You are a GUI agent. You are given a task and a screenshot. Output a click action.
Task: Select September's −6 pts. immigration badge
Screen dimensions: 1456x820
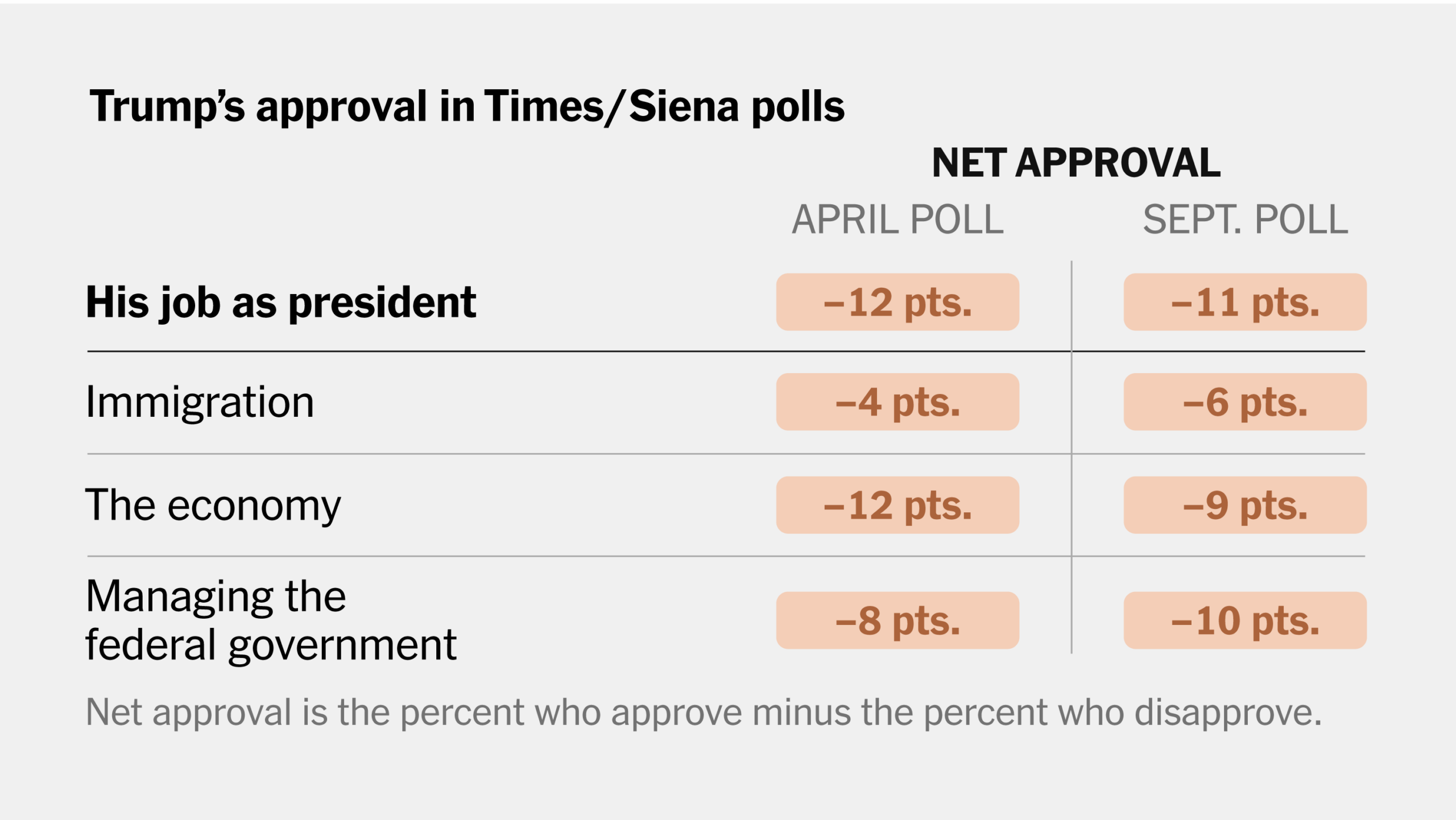pos(1245,402)
